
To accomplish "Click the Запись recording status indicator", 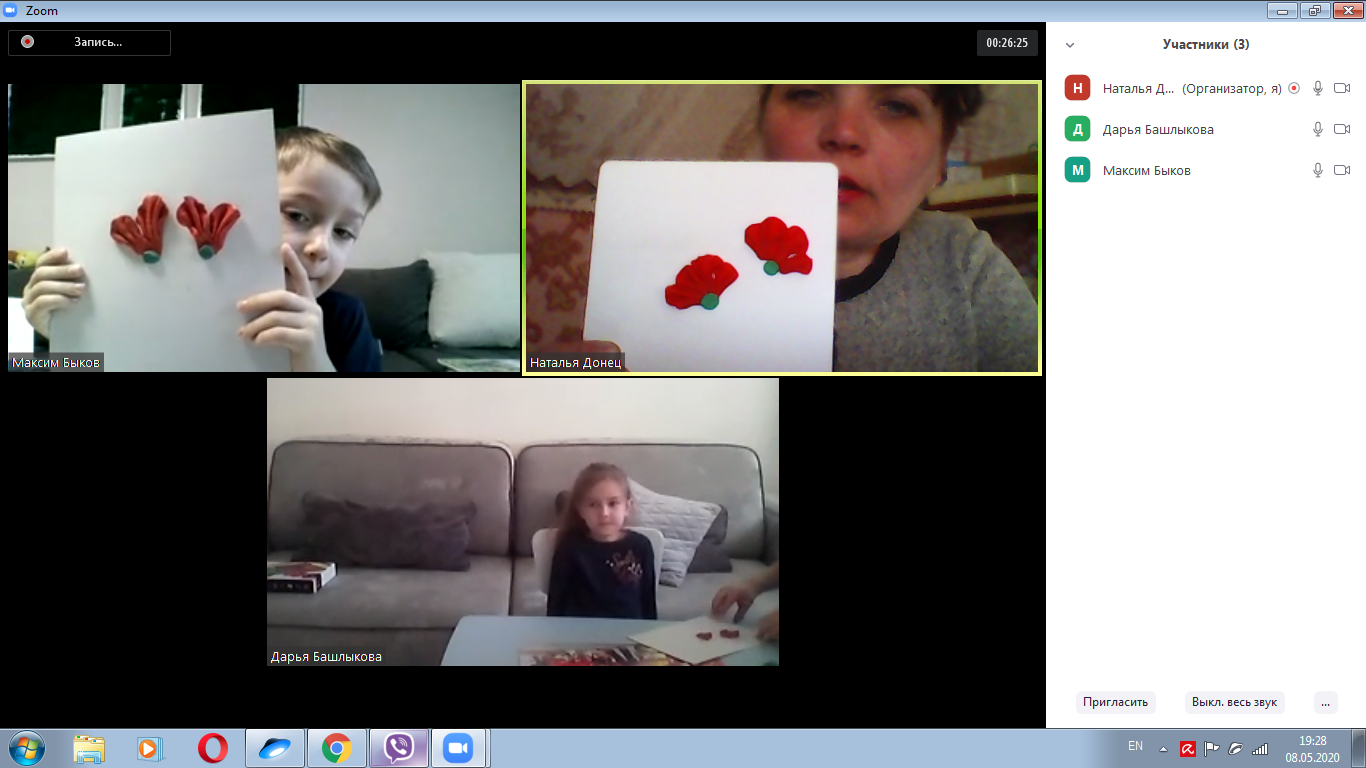I will pos(90,42).
